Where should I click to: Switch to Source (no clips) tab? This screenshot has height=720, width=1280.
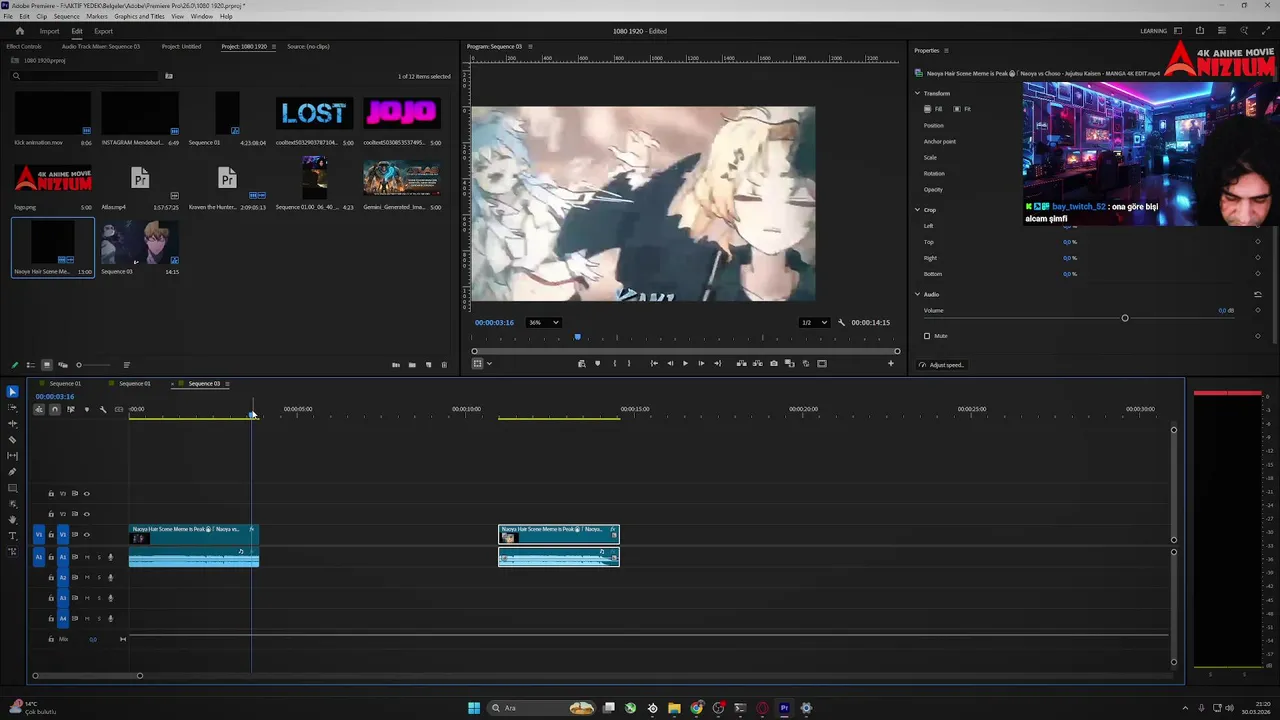308,46
